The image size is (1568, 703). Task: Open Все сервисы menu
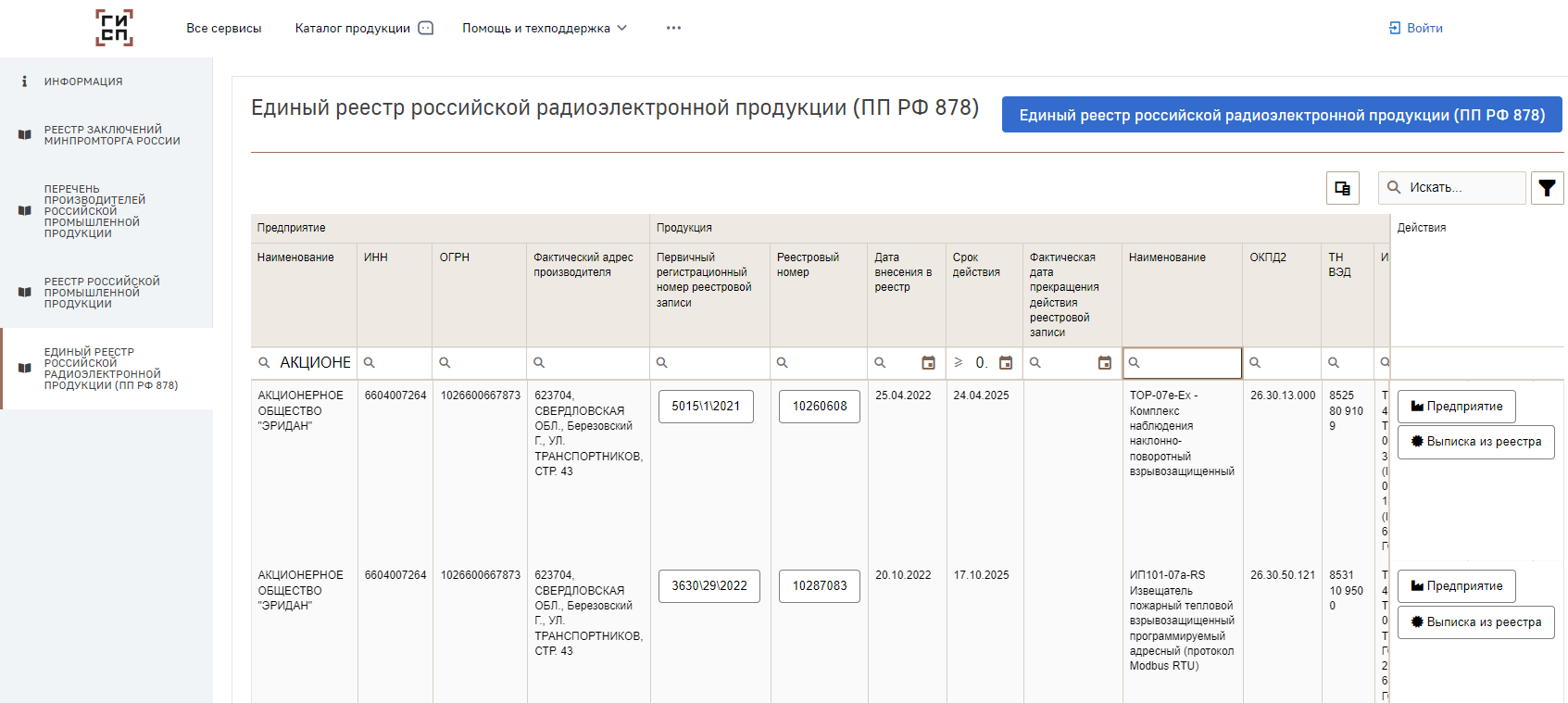click(224, 29)
